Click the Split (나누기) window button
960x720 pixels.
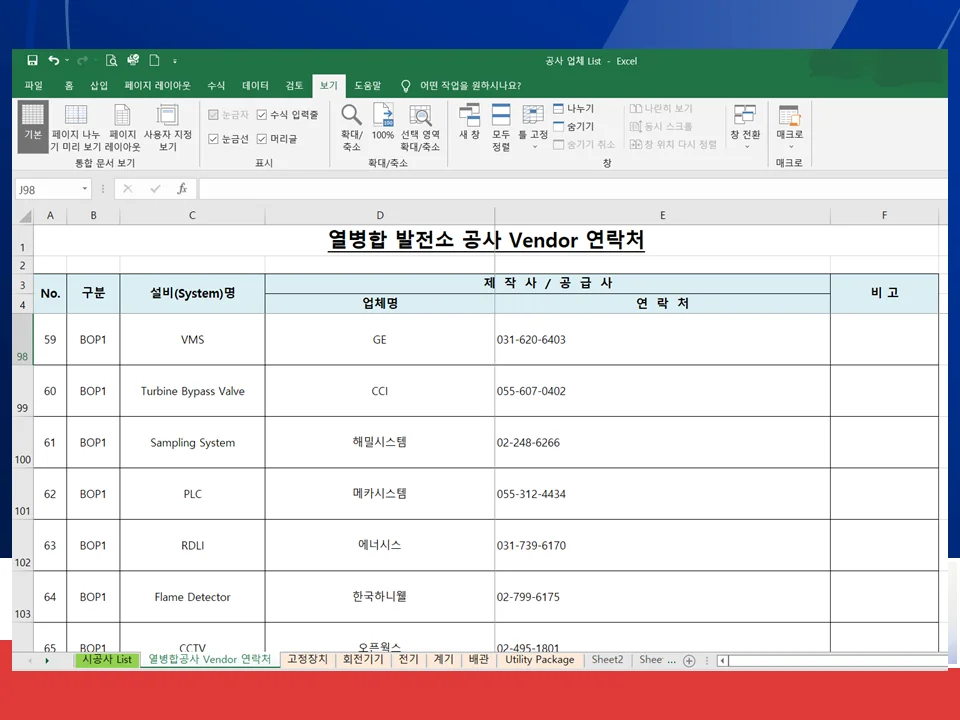pos(574,108)
